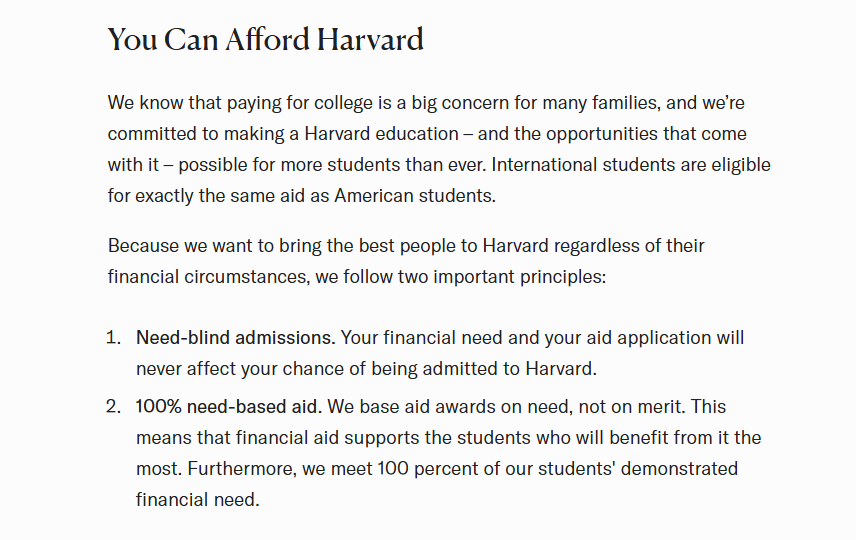Click the bold "100% need-based aid." text
Screen dimensions: 856x540
(229, 407)
